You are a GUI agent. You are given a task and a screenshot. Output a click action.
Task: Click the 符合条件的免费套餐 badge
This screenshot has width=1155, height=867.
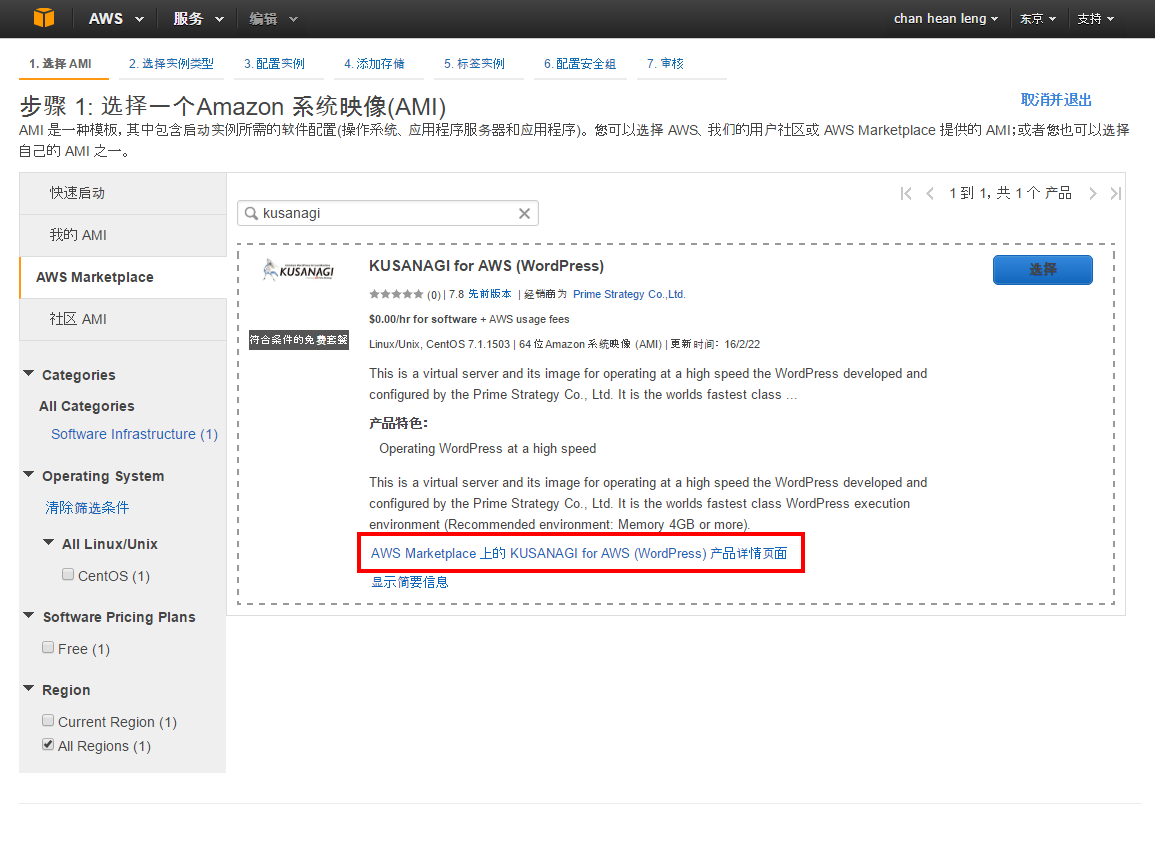click(298, 340)
